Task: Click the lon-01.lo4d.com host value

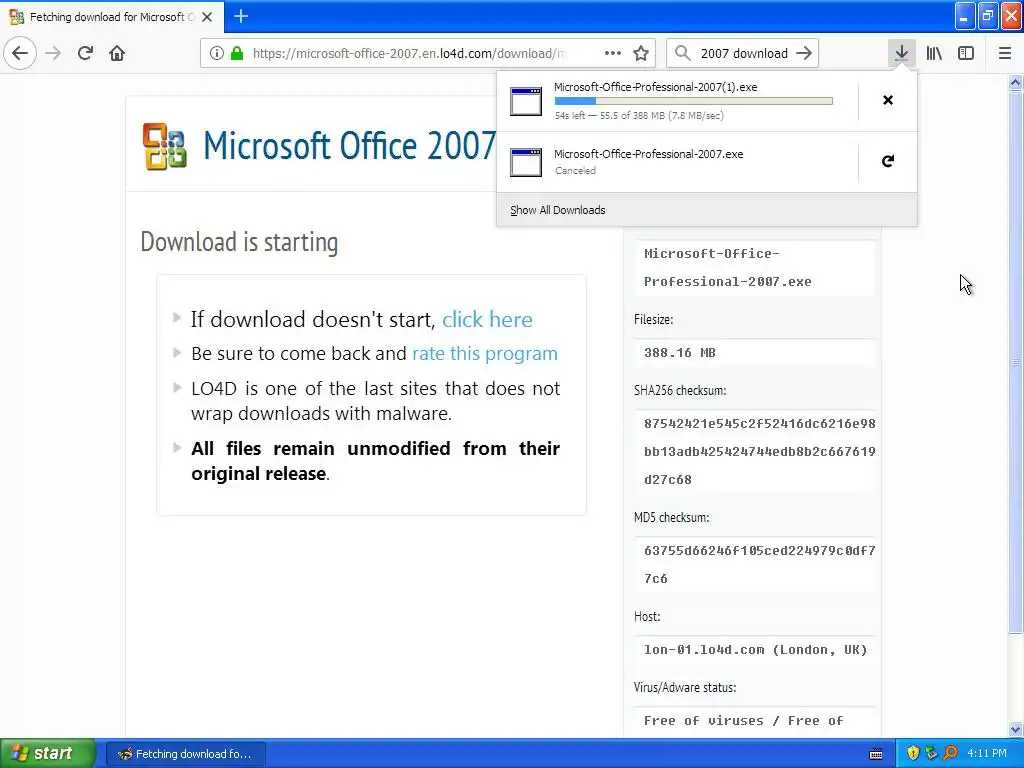Action: pos(756,650)
